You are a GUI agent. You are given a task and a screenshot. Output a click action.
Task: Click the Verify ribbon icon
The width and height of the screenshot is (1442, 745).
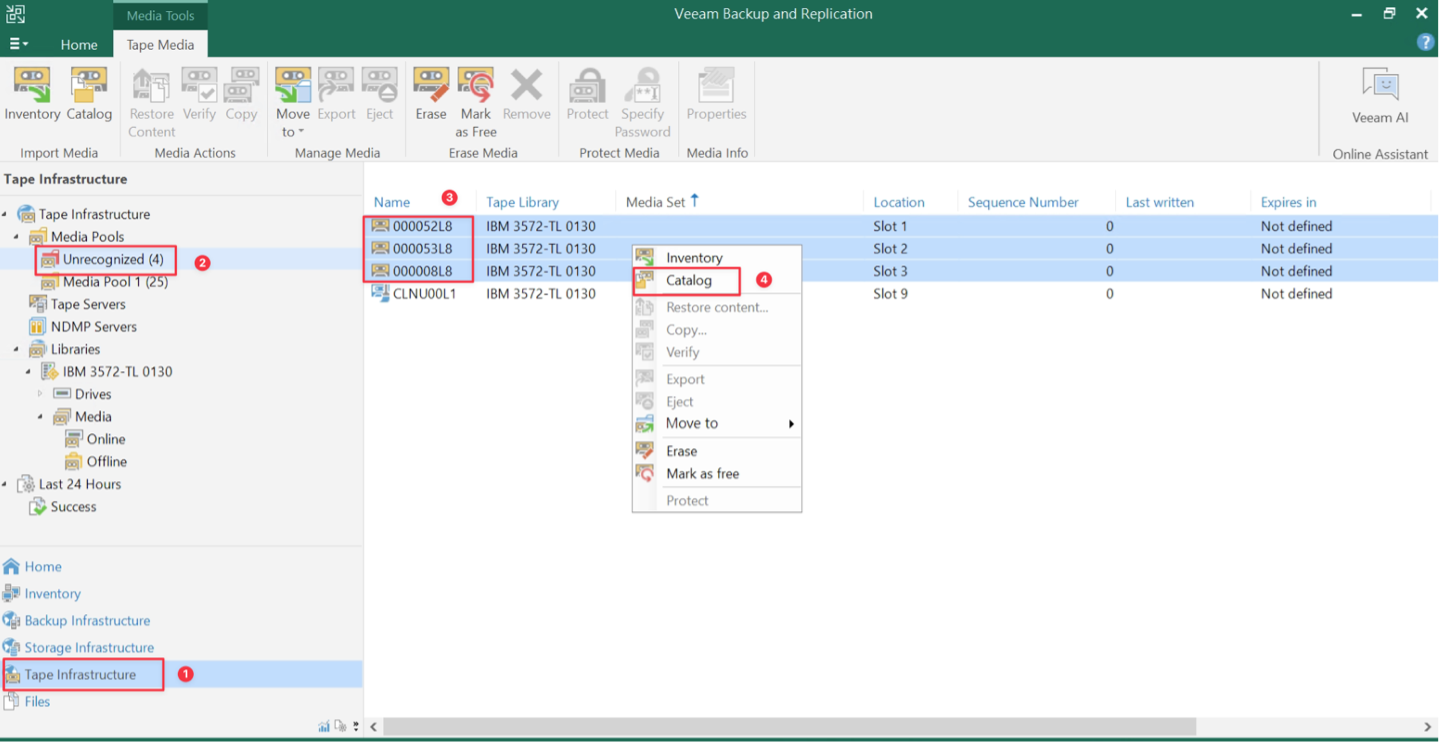pyautogui.click(x=199, y=95)
